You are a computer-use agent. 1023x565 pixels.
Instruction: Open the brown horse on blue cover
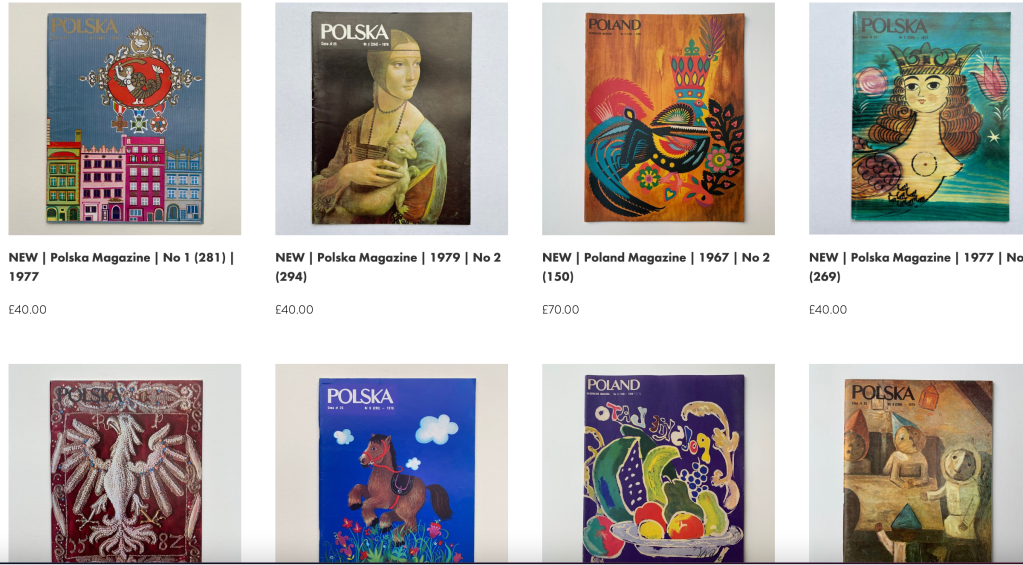click(x=391, y=463)
